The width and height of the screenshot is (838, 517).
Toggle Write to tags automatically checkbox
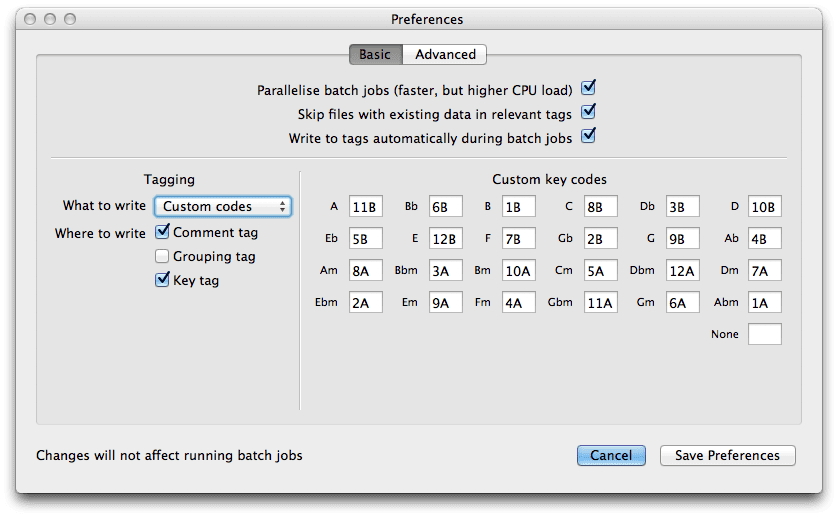589,136
